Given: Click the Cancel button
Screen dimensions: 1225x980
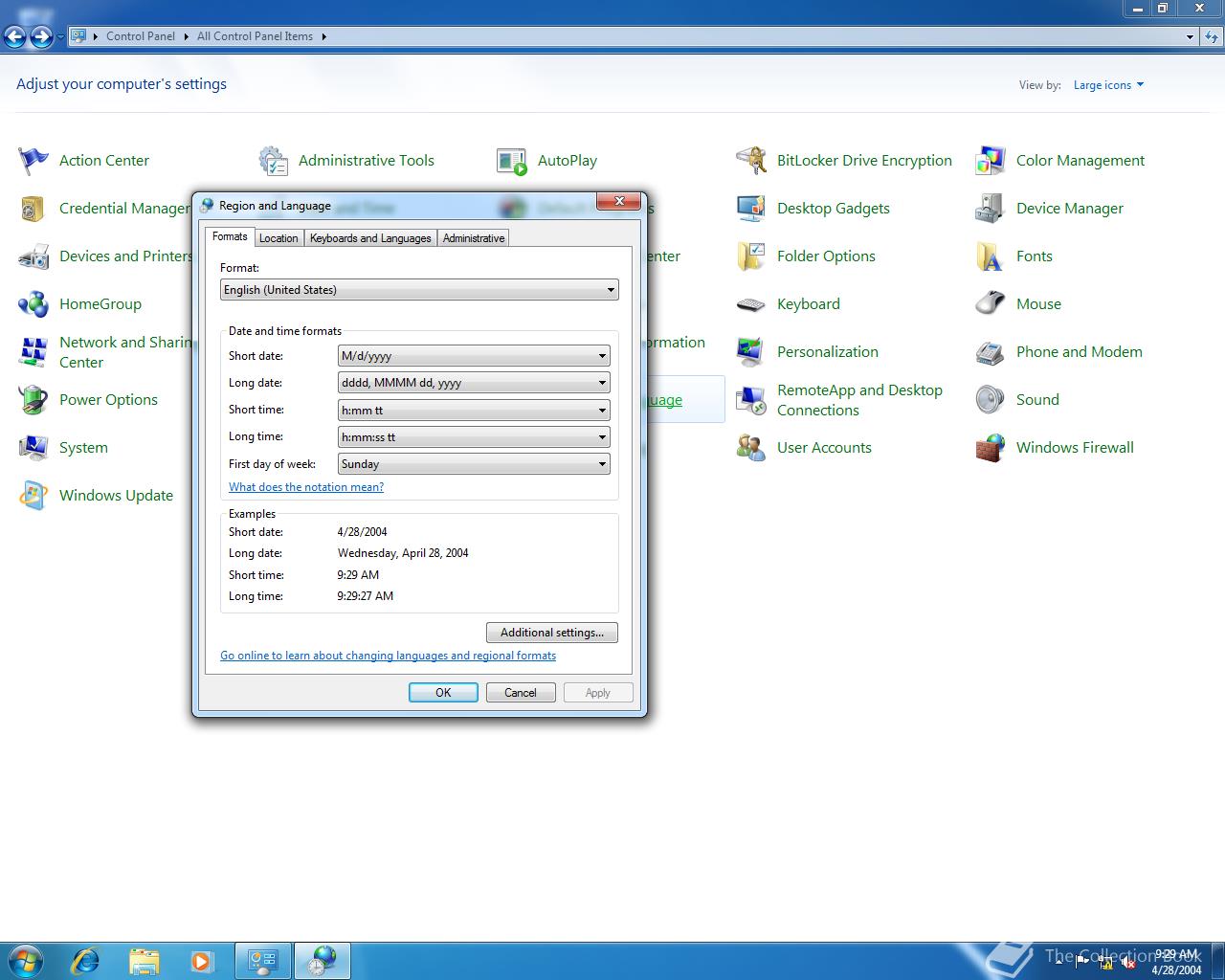Looking at the screenshot, I should coord(521,693).
